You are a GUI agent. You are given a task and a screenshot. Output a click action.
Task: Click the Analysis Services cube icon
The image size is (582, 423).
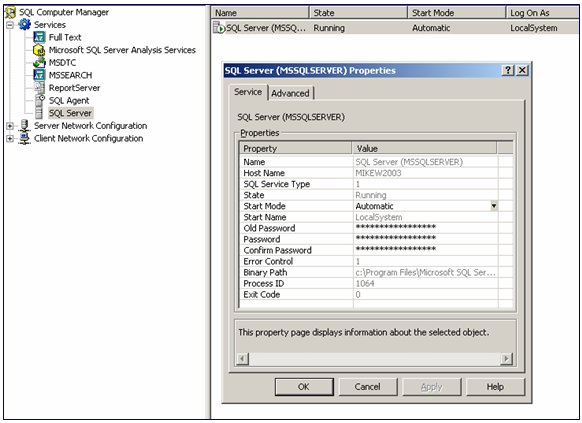coord(39,50)
